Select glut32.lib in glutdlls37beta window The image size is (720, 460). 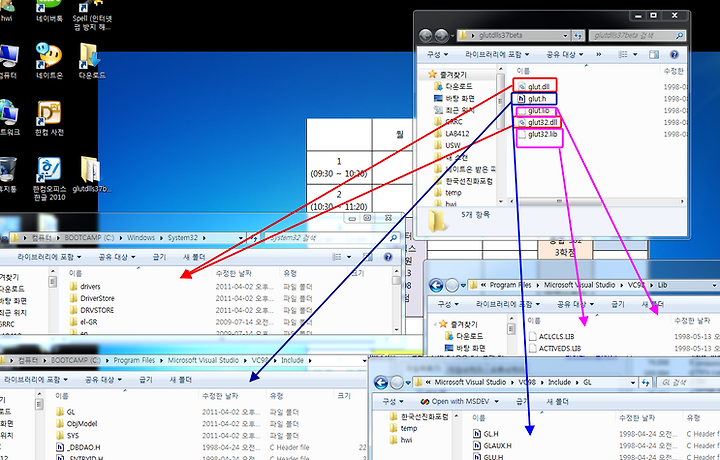537,135
